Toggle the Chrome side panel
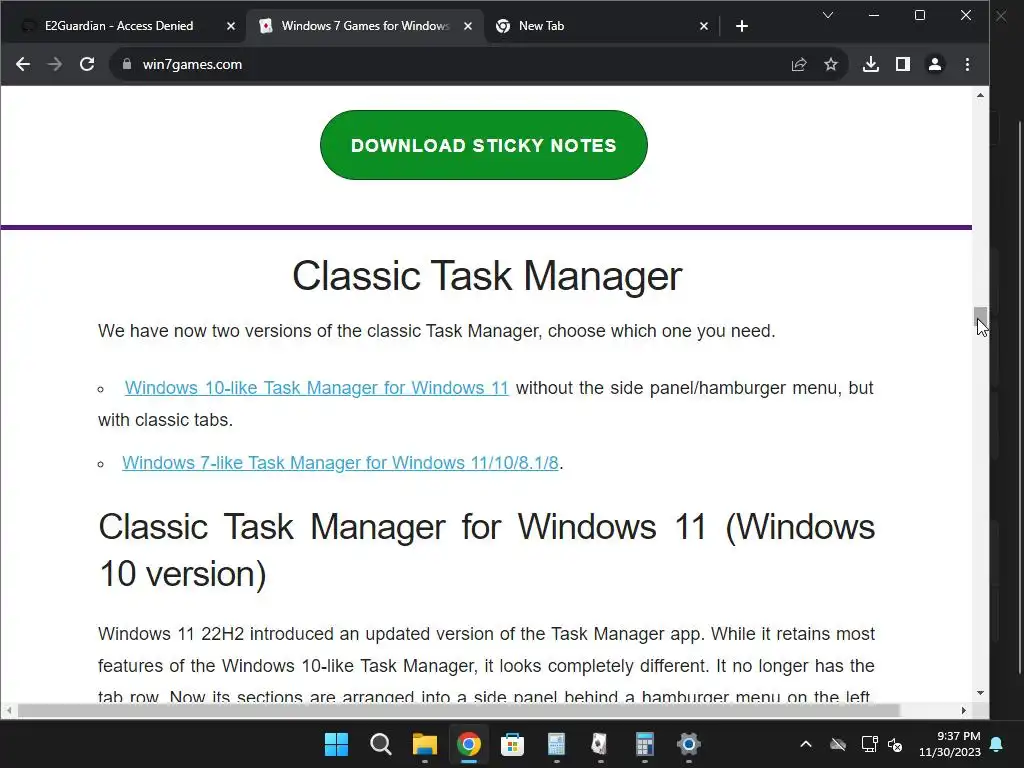This screenshot has width=1024, height=768. [903, 64]
